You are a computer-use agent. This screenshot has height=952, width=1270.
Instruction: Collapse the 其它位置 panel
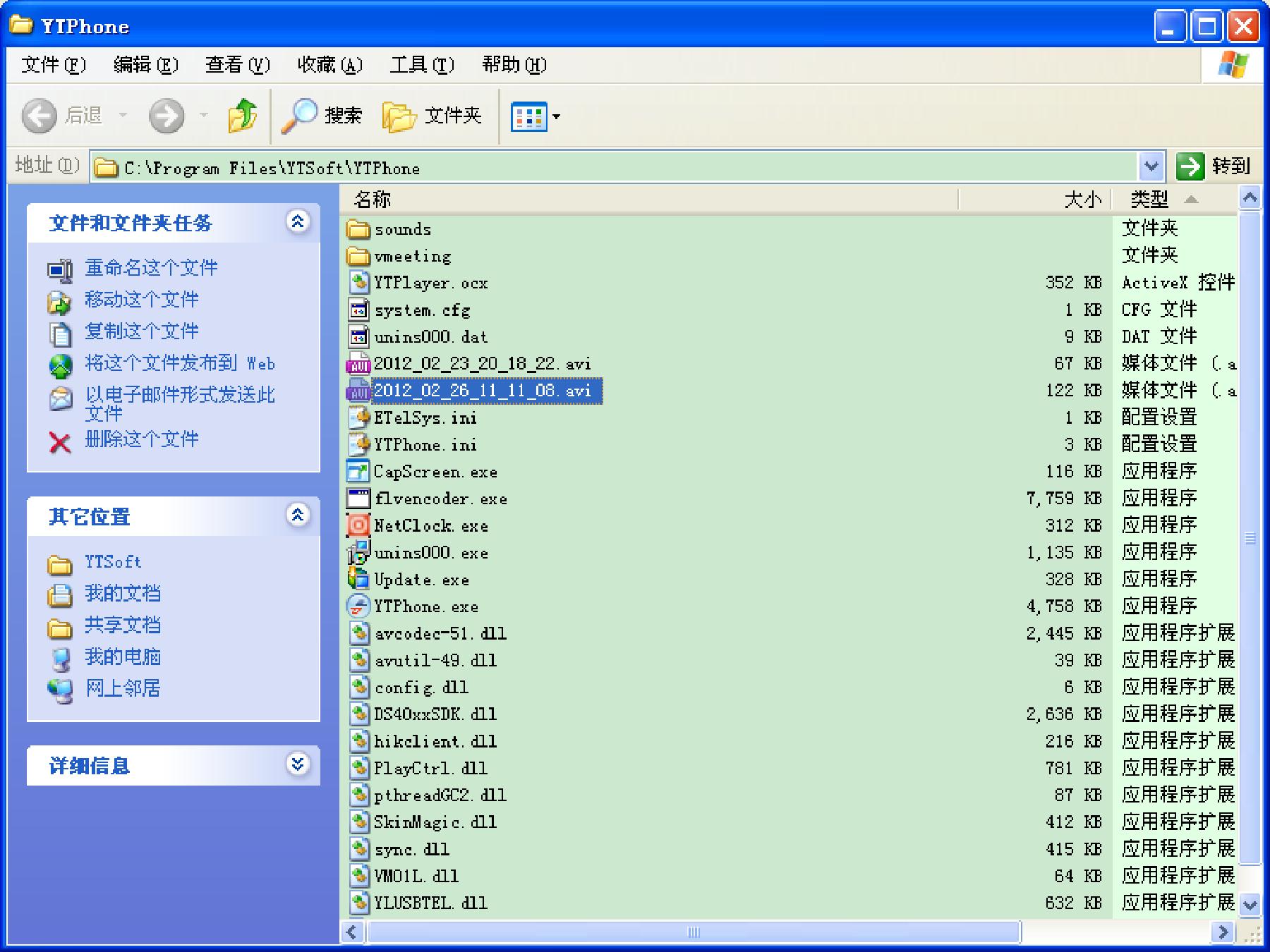298,515
